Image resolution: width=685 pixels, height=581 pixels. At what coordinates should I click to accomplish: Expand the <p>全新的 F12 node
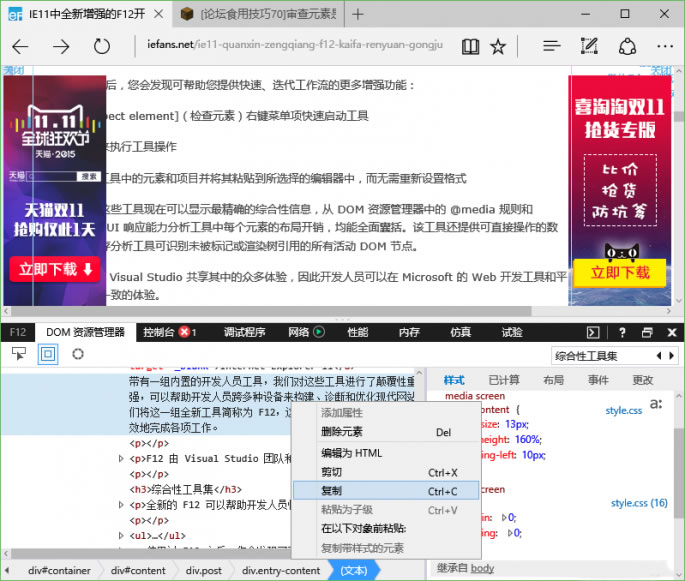pos(122,505)
